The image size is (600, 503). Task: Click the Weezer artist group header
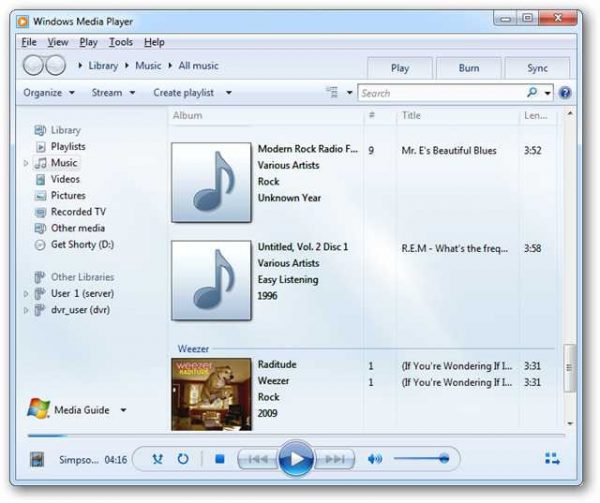[x=193, y=349]
